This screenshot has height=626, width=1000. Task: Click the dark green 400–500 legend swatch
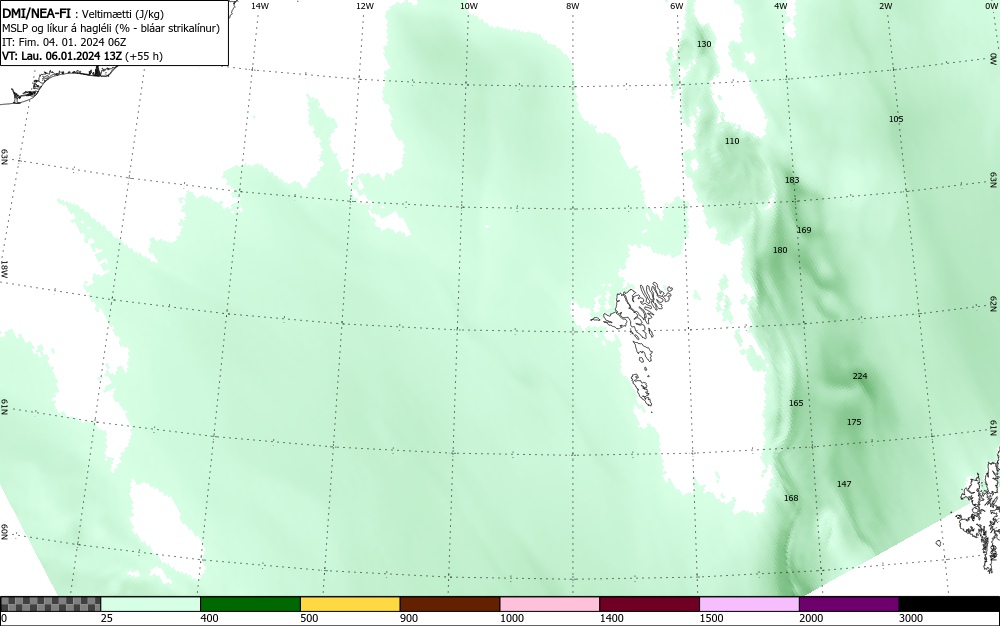tap(250, 604)
